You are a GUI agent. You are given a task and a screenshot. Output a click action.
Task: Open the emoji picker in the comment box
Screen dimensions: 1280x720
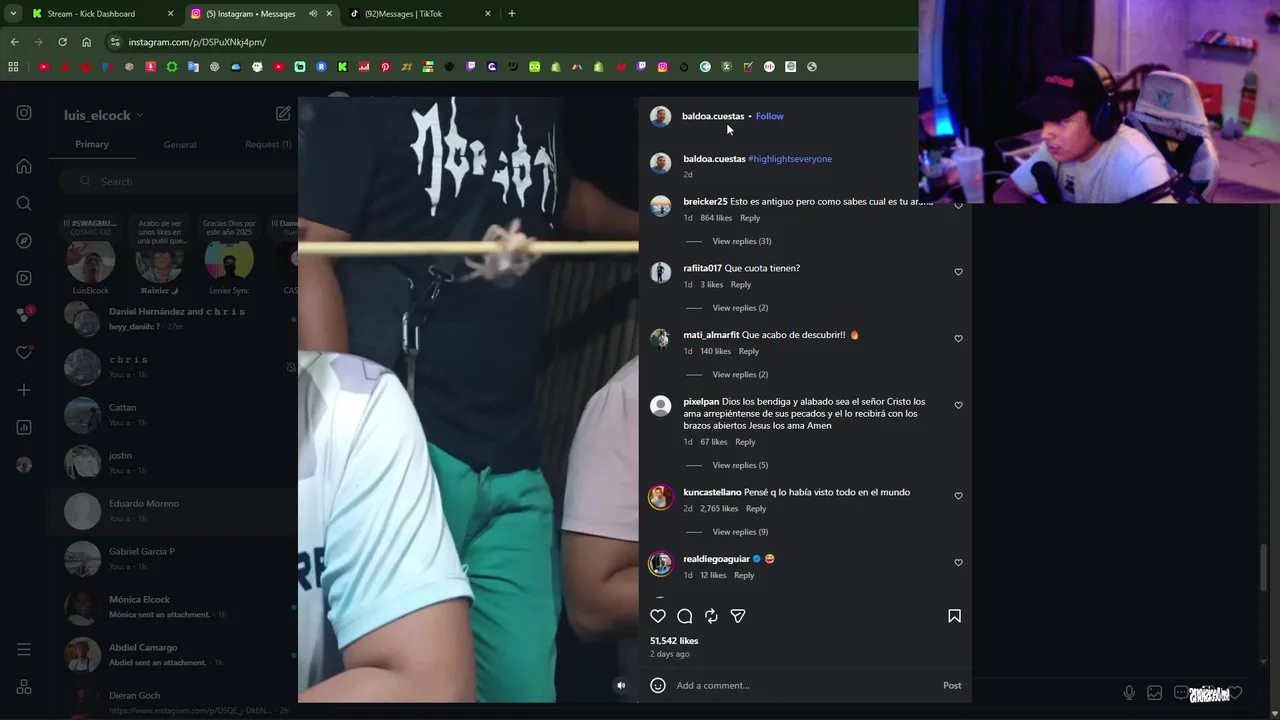pos(658,685)
